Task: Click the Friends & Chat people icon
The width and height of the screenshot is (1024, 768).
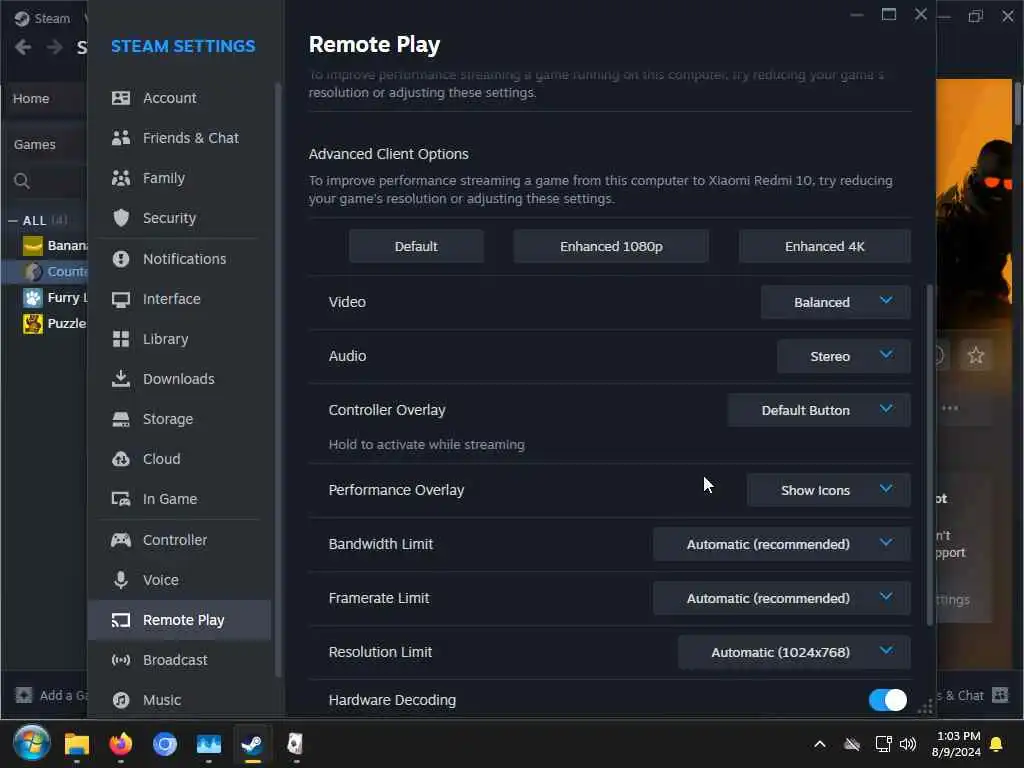Action: 121,138
